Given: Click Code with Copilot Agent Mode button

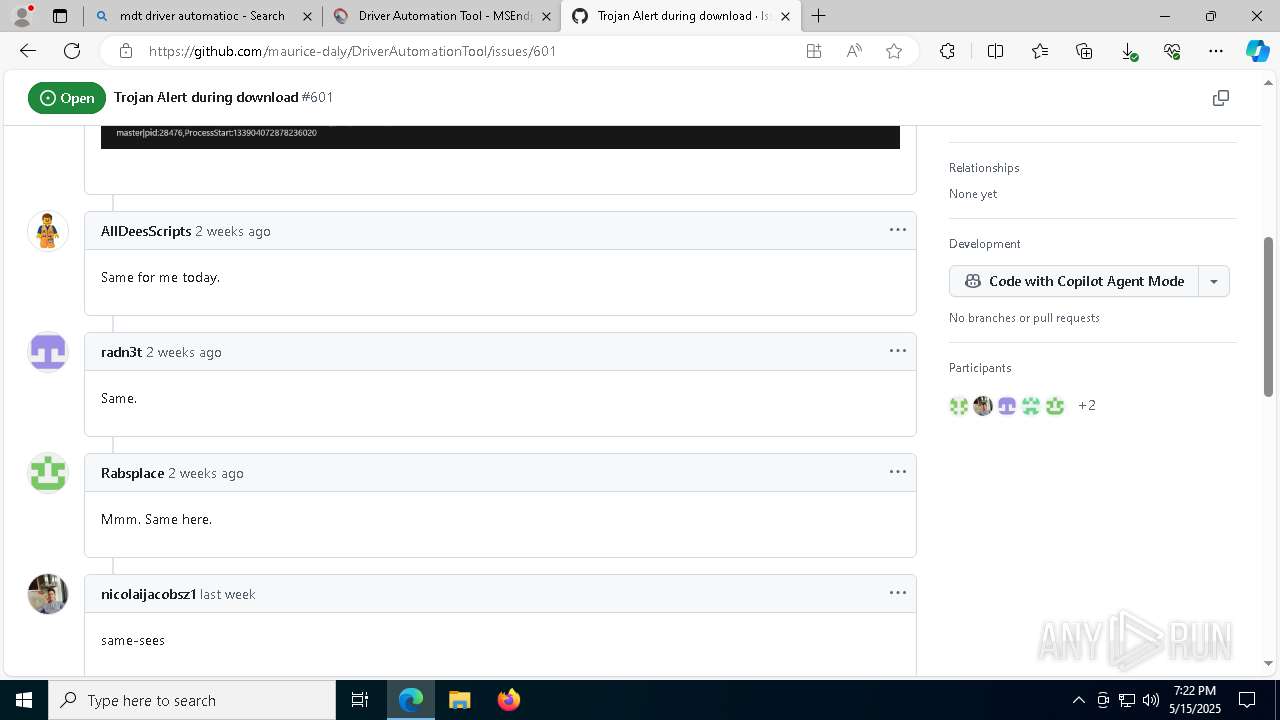Looking at the screenshot, I should (1074, 281).
